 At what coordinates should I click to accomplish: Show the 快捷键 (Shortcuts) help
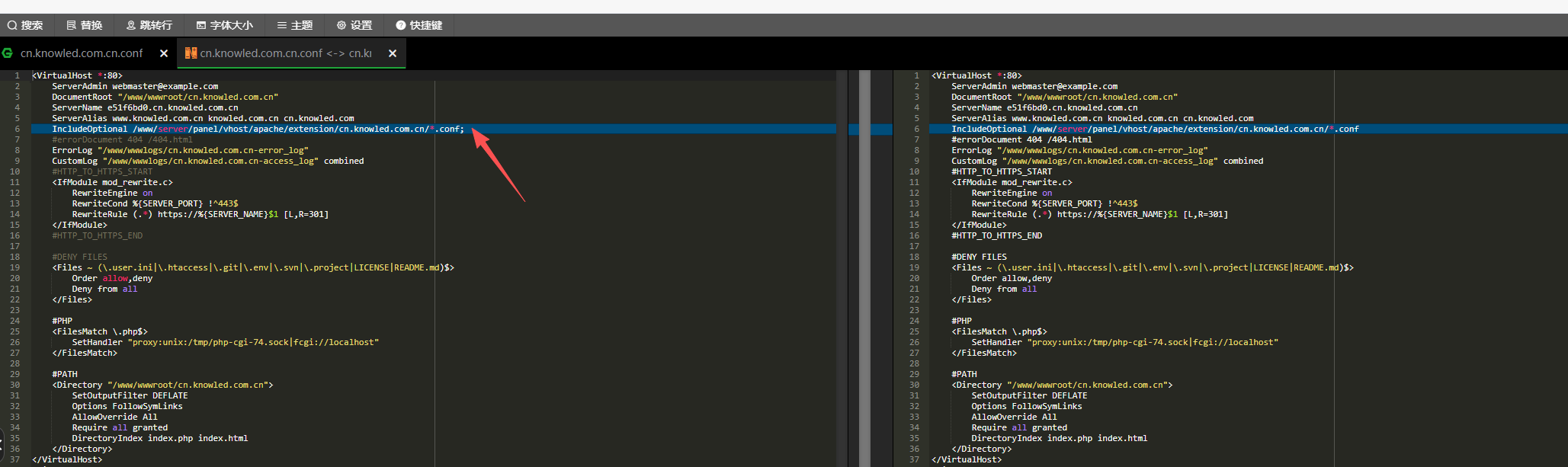point(418,25)
